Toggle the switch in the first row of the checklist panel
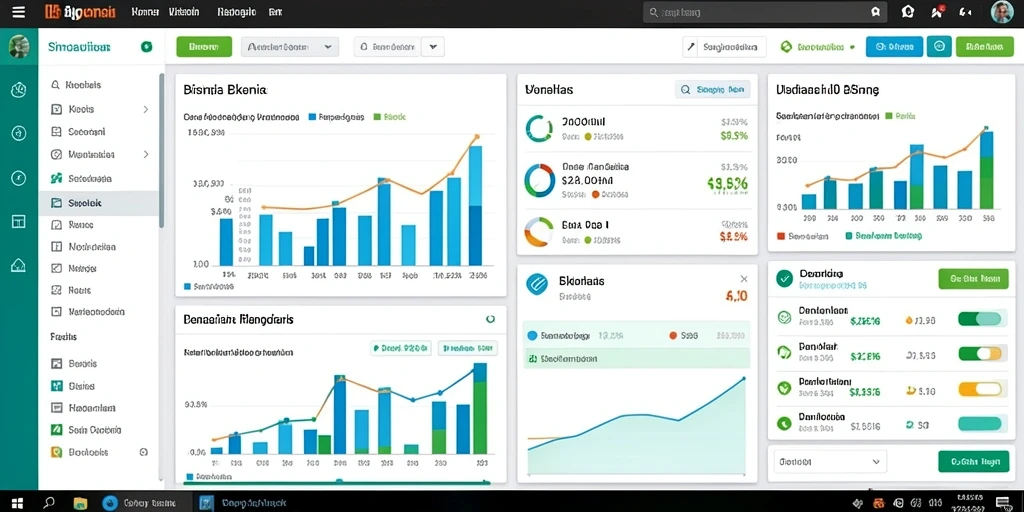 click(x=980, y=319)
